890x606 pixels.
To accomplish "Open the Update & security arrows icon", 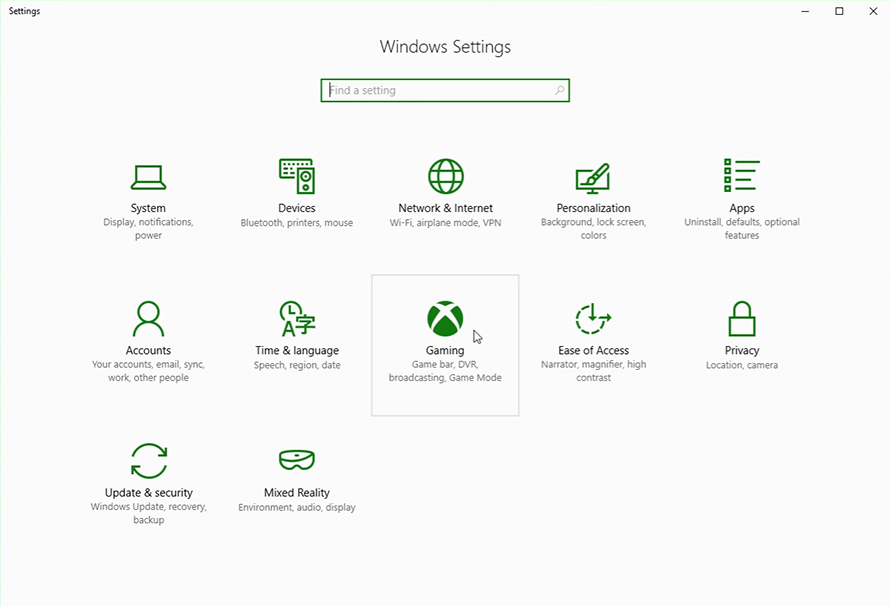I will (149, 461).
